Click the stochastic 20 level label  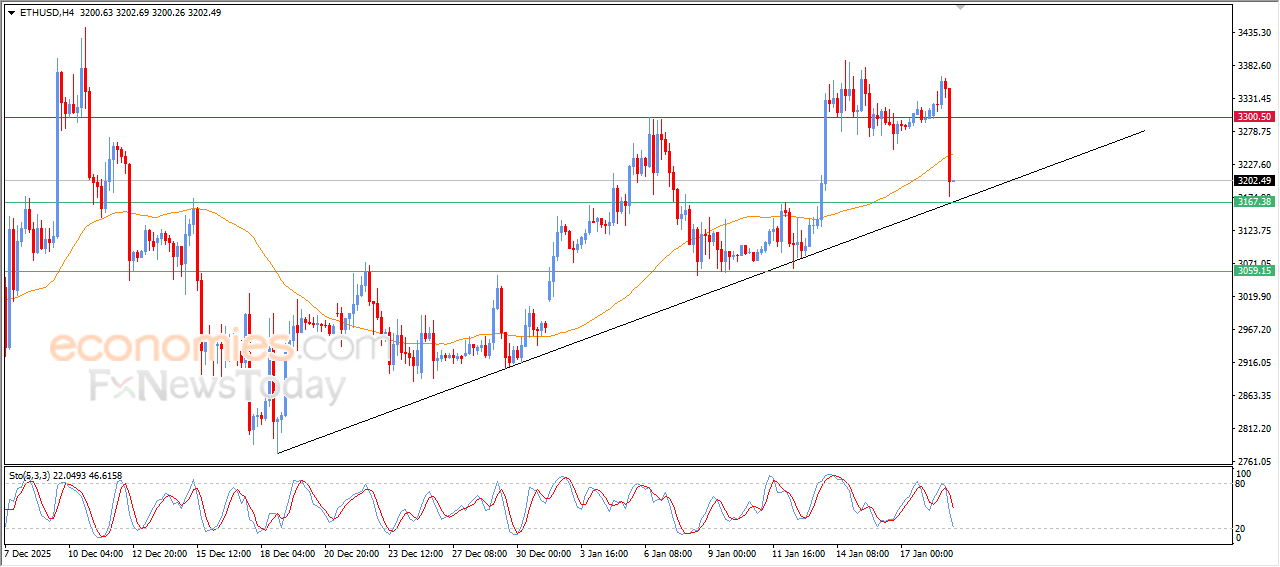point(1242,527)
